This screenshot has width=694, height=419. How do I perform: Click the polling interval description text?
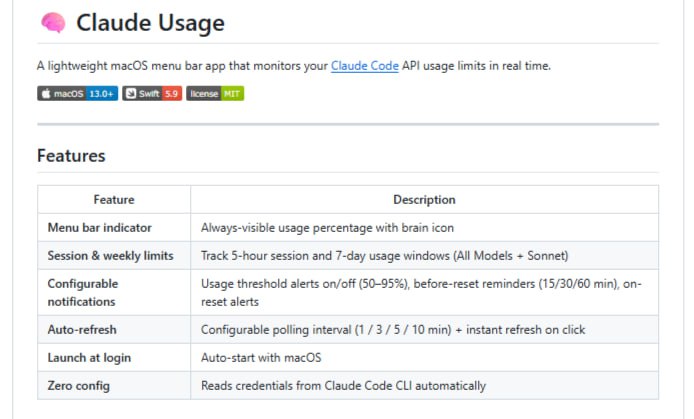point(393,329)
